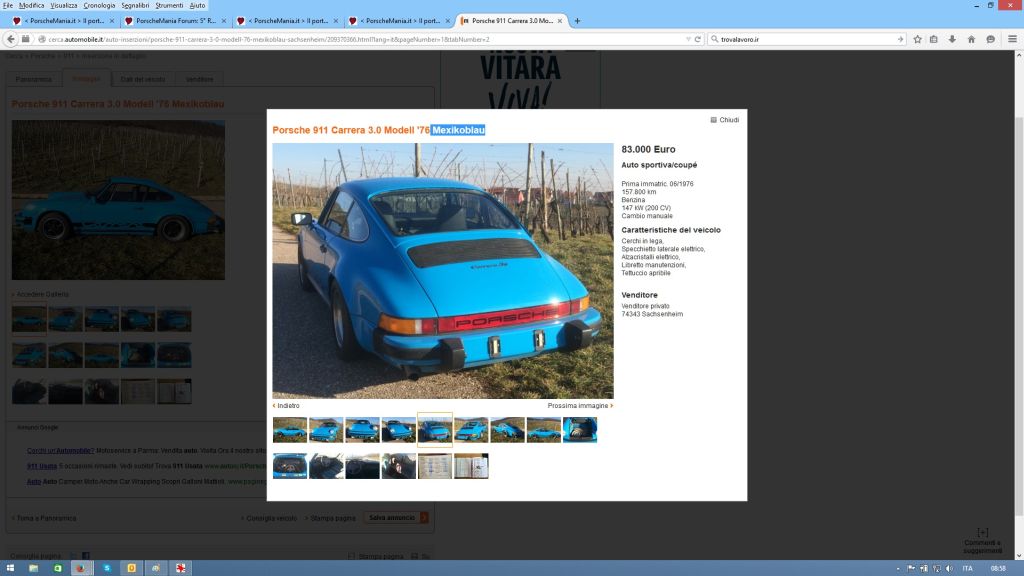Go to previous image with Indietro
Screen dimensions: 1024x576
click(286, 406)
